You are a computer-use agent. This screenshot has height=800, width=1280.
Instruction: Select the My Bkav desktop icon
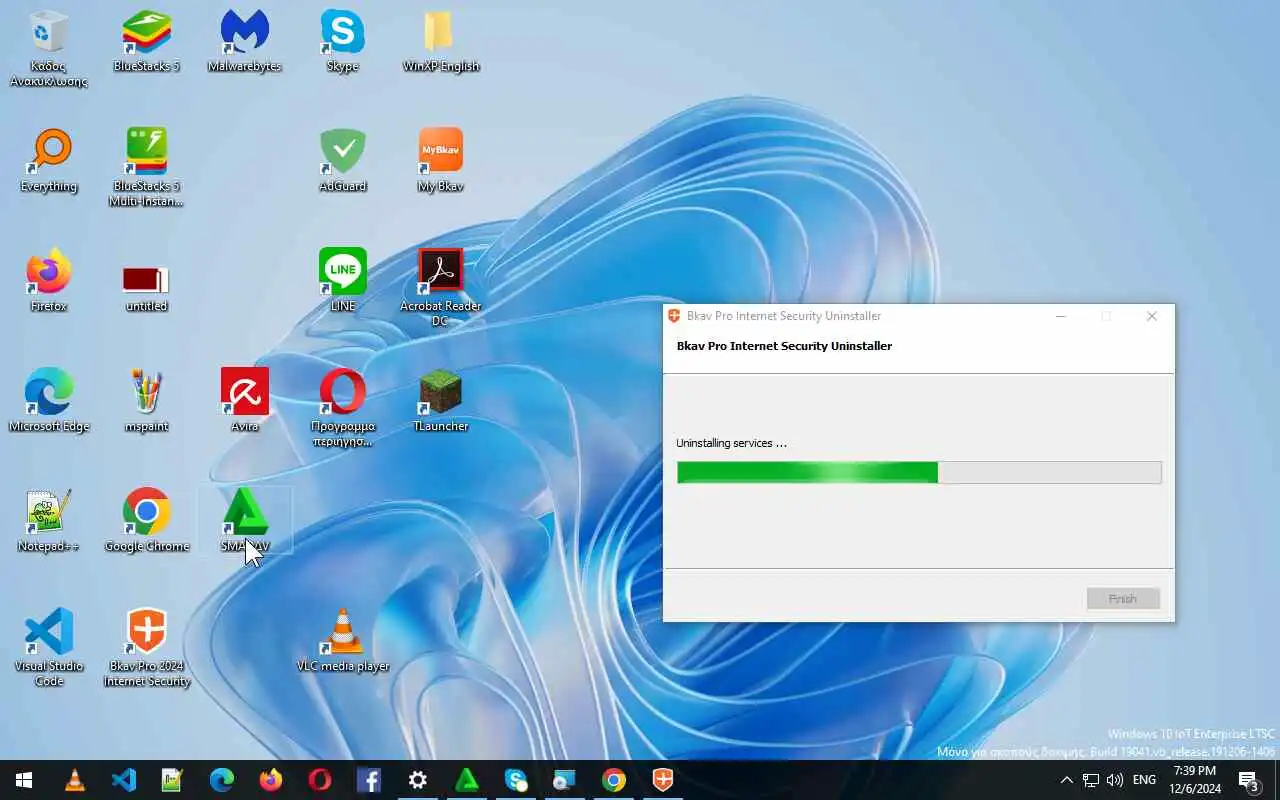coord(440,160)
